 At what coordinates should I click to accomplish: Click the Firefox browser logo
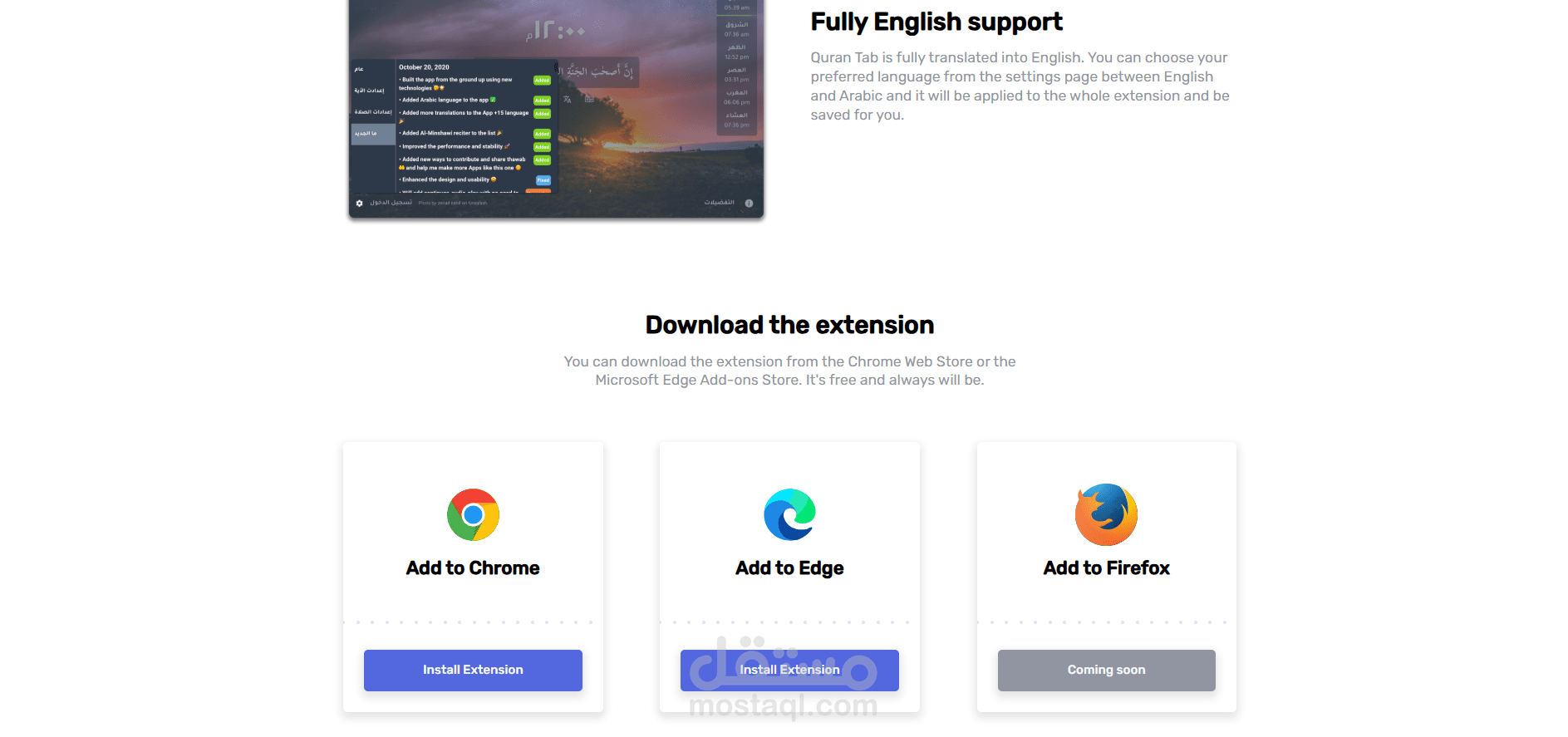pyautogui.click(x=1106, y=514)
